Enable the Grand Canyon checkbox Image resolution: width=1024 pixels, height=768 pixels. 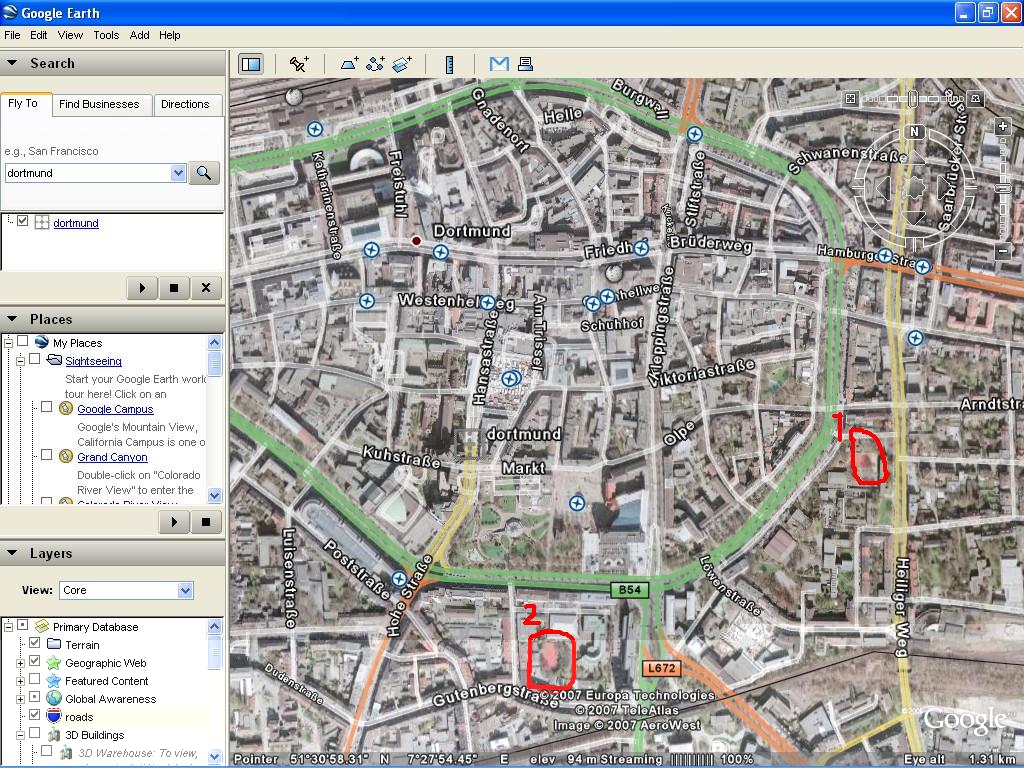point(46,455)
